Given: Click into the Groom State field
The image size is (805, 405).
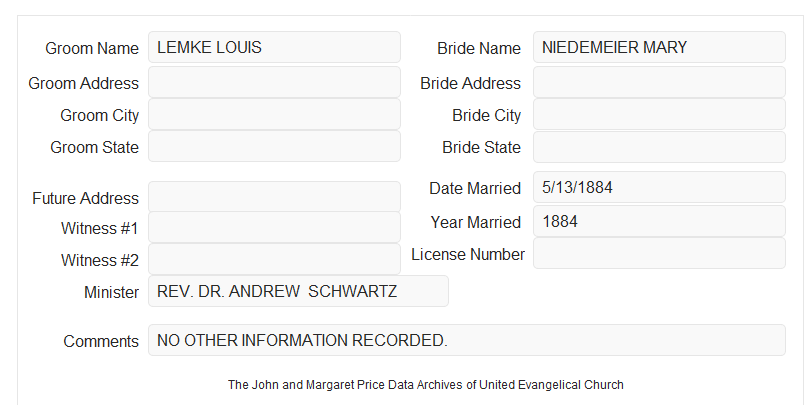Looking at the screenshot, I should pyautogui.click(x=274, y=146).
